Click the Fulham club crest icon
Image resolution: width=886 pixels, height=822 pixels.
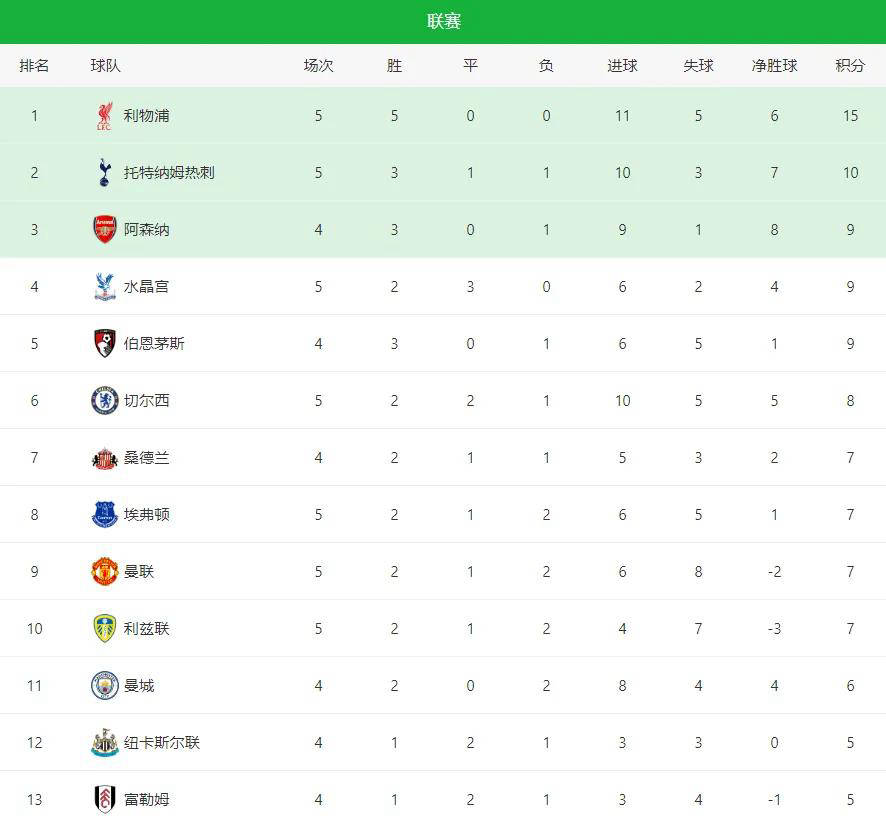click(x=104, y=800)
